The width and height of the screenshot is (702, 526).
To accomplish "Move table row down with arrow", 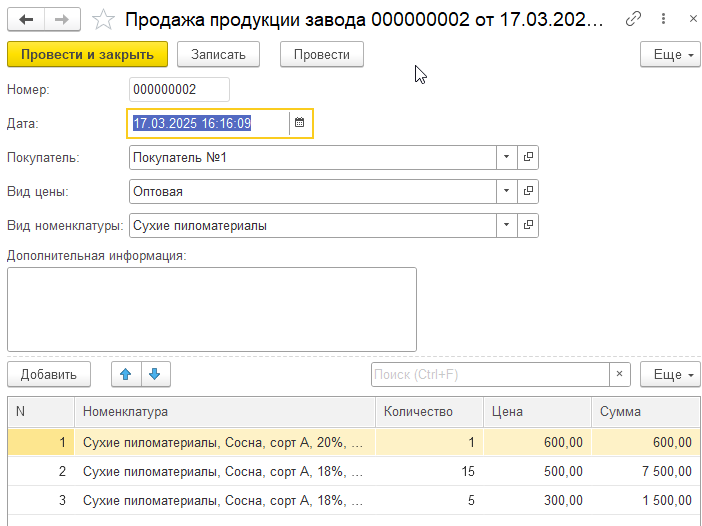I will [x=155, y=374].
